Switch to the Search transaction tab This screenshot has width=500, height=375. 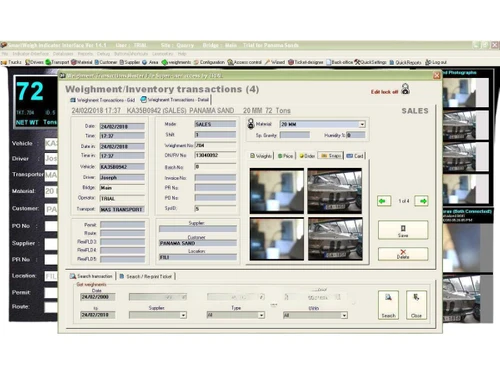[x=91, y=276]
